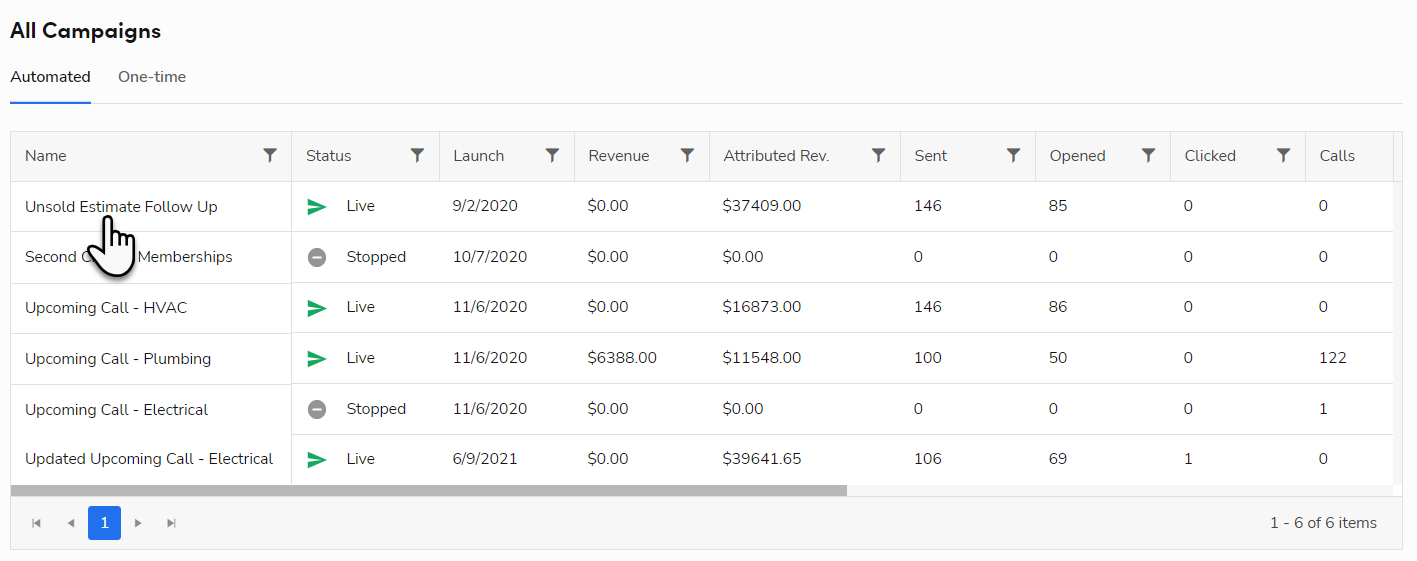This screenshot has width=1417, height=561.
Task: Click opened count 69
Action: coord(1058,459)
